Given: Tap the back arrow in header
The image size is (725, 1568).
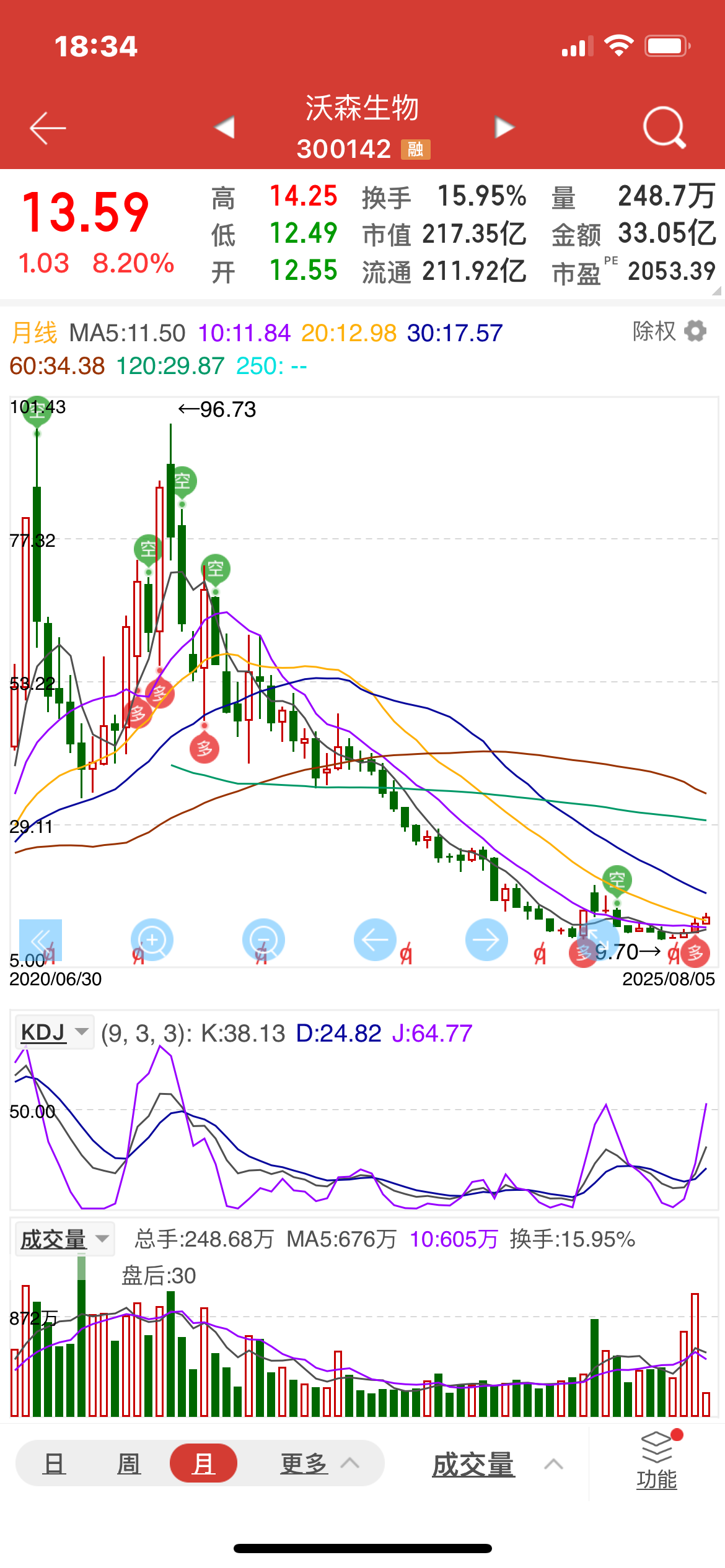Looking at the screenshot, I should click(48, 128).
